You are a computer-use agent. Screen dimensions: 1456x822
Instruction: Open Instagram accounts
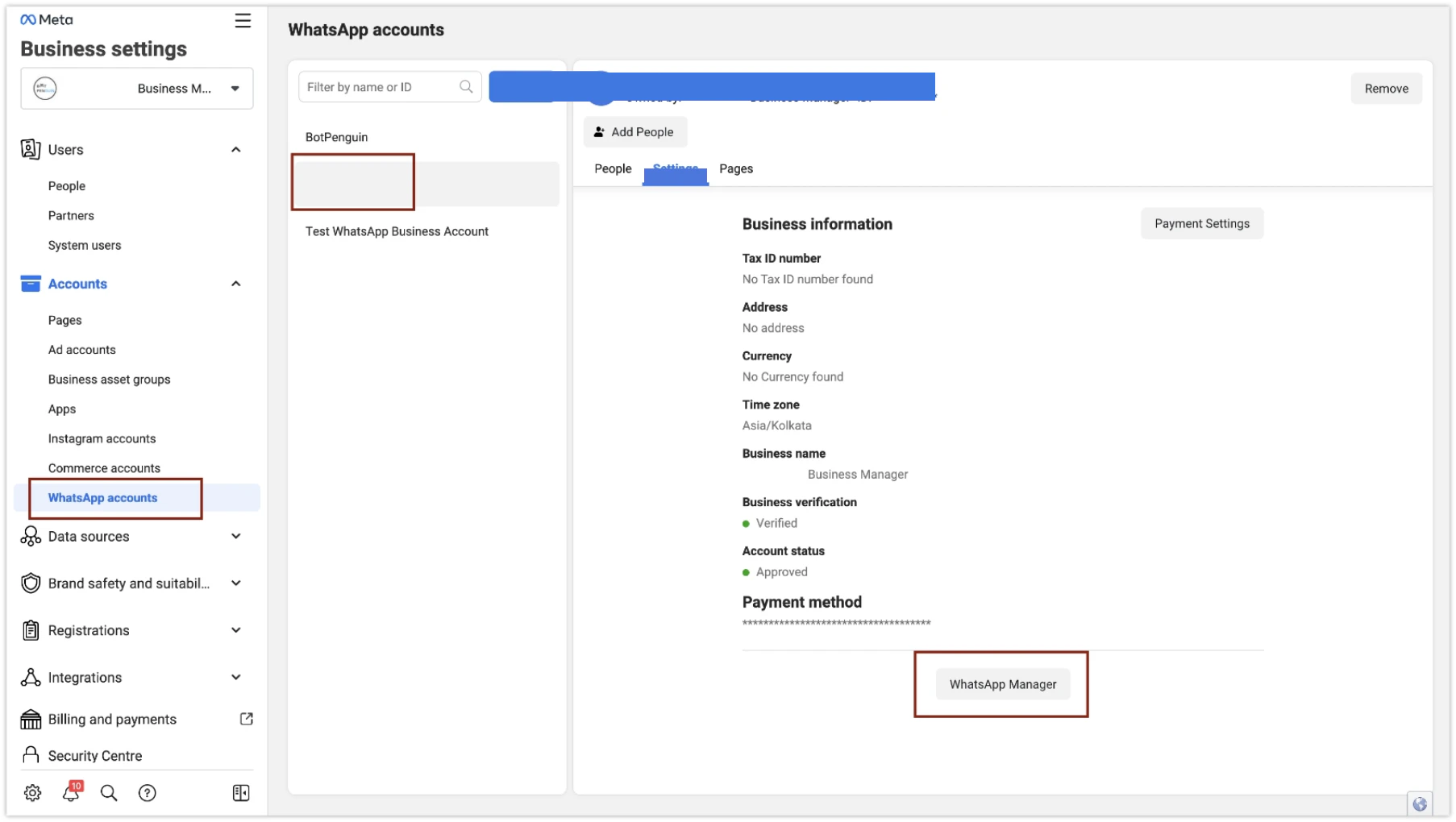tap(102, 439)
